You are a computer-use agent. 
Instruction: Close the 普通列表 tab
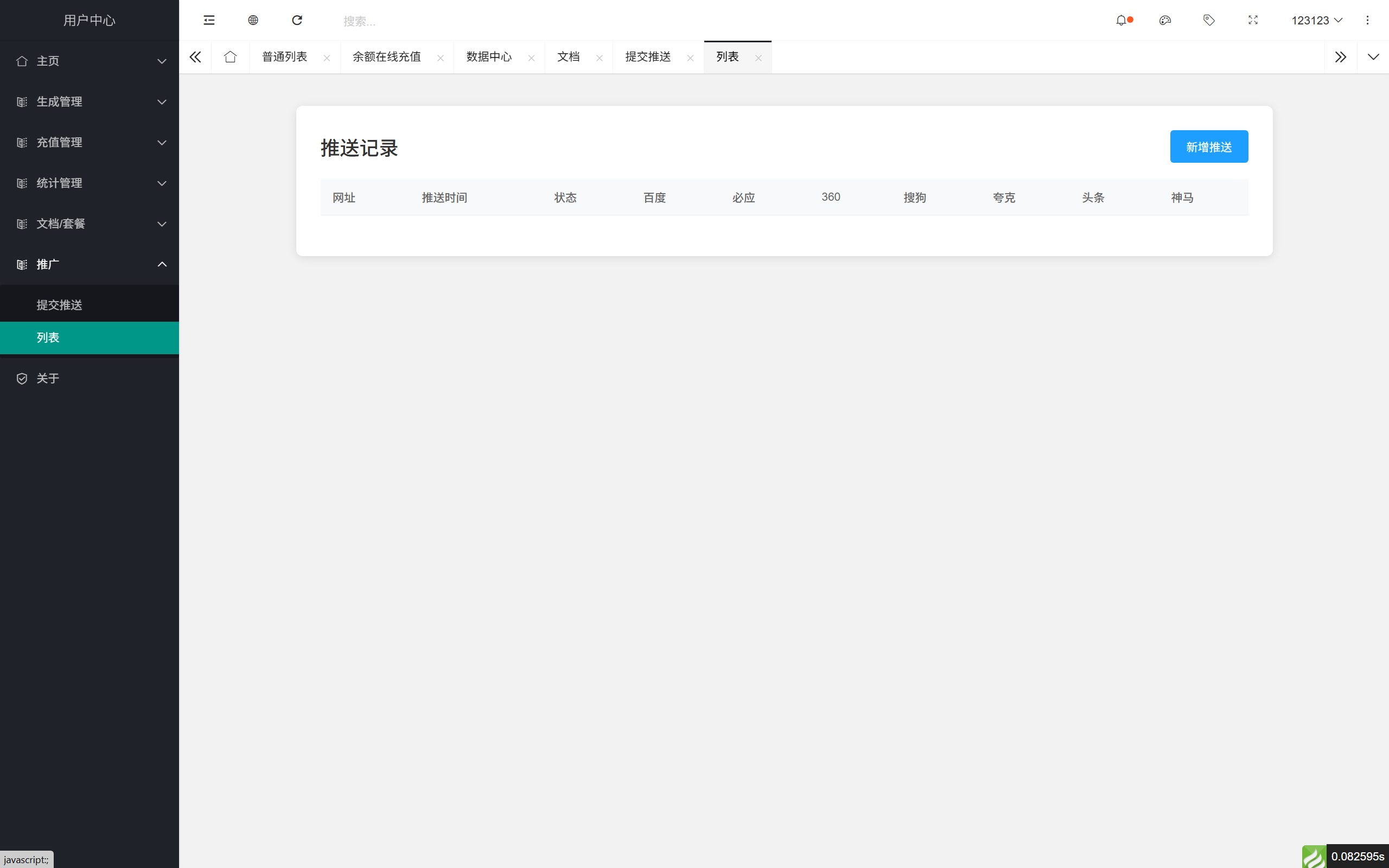pyautogui.click(x=327, y=58)
